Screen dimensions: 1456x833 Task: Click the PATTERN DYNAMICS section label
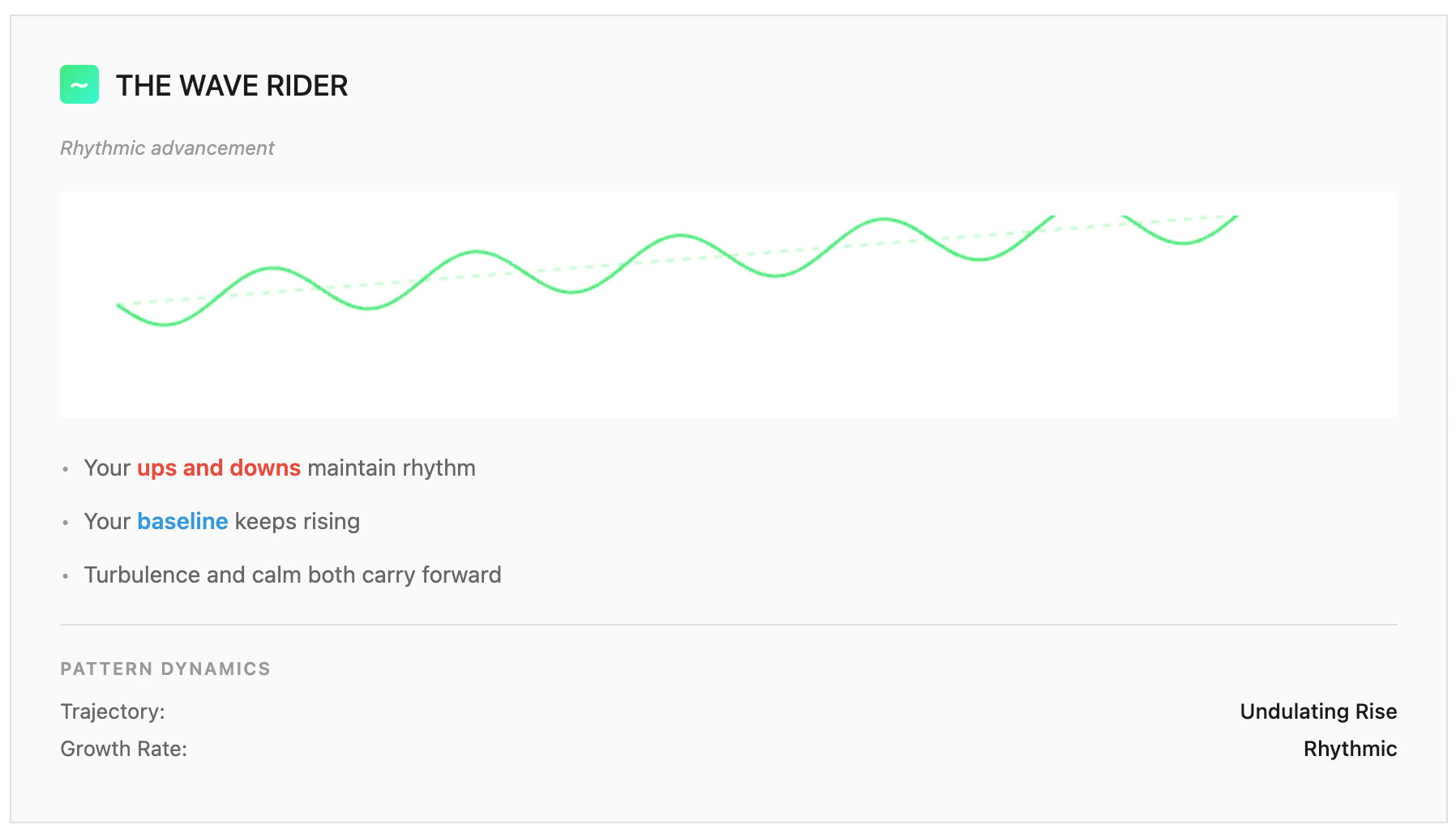click(165, 669)
